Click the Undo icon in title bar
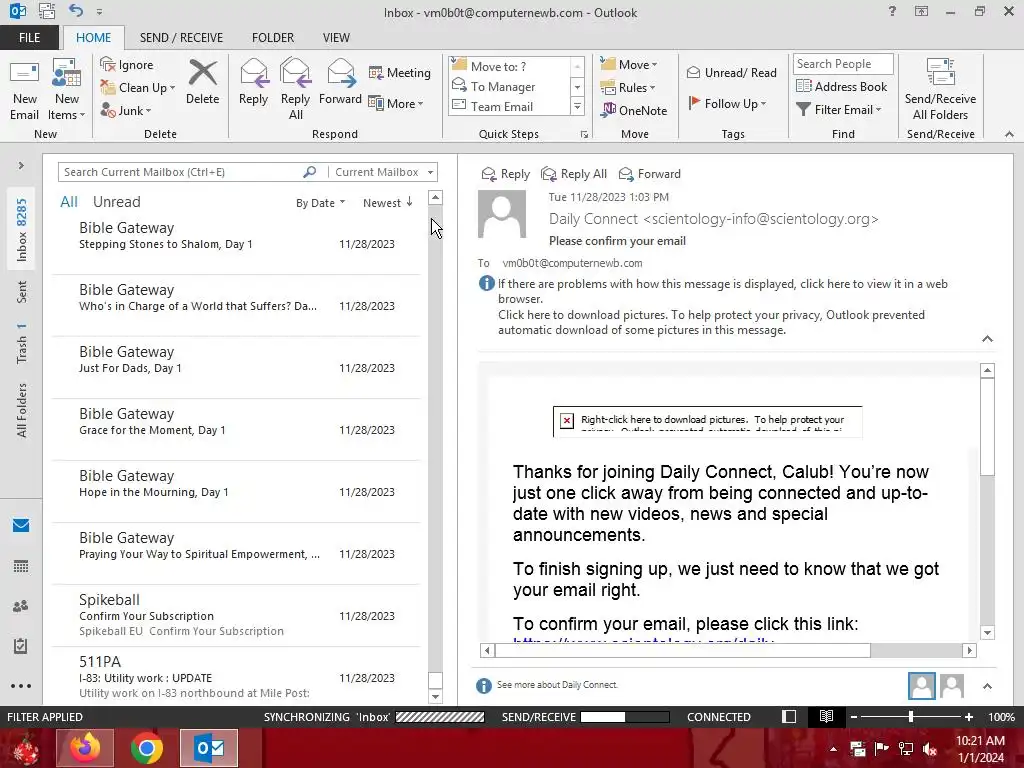 (x=76, y=11)
